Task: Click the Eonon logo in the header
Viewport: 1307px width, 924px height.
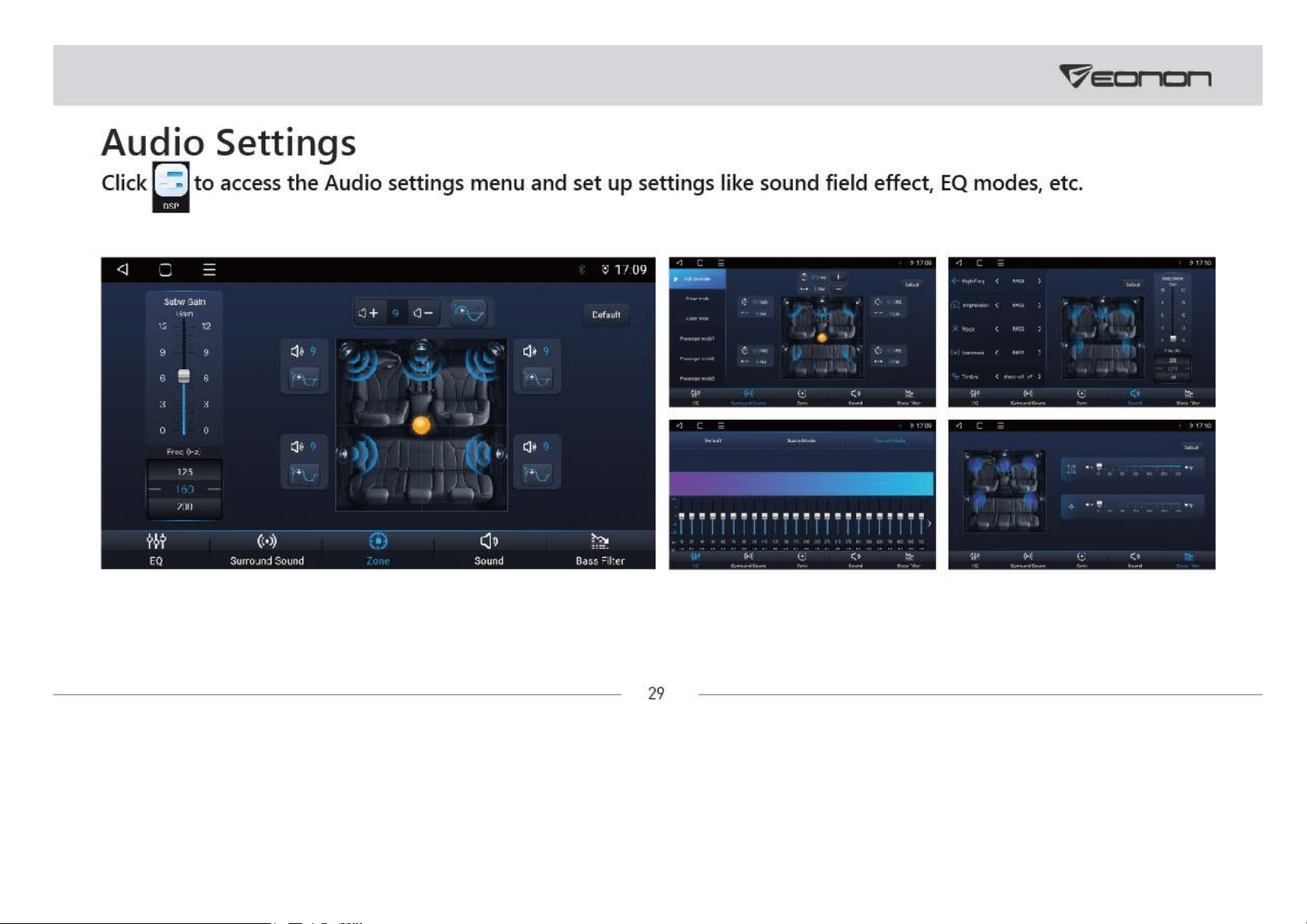Action: click(x=1135, y=76)
